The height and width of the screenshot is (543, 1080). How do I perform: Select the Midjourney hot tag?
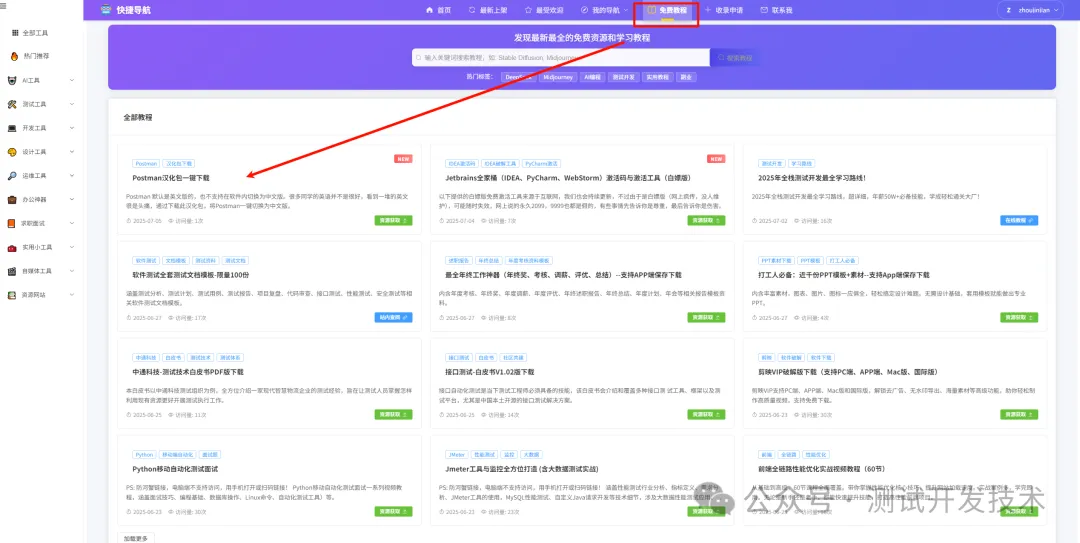pos(557,77)
